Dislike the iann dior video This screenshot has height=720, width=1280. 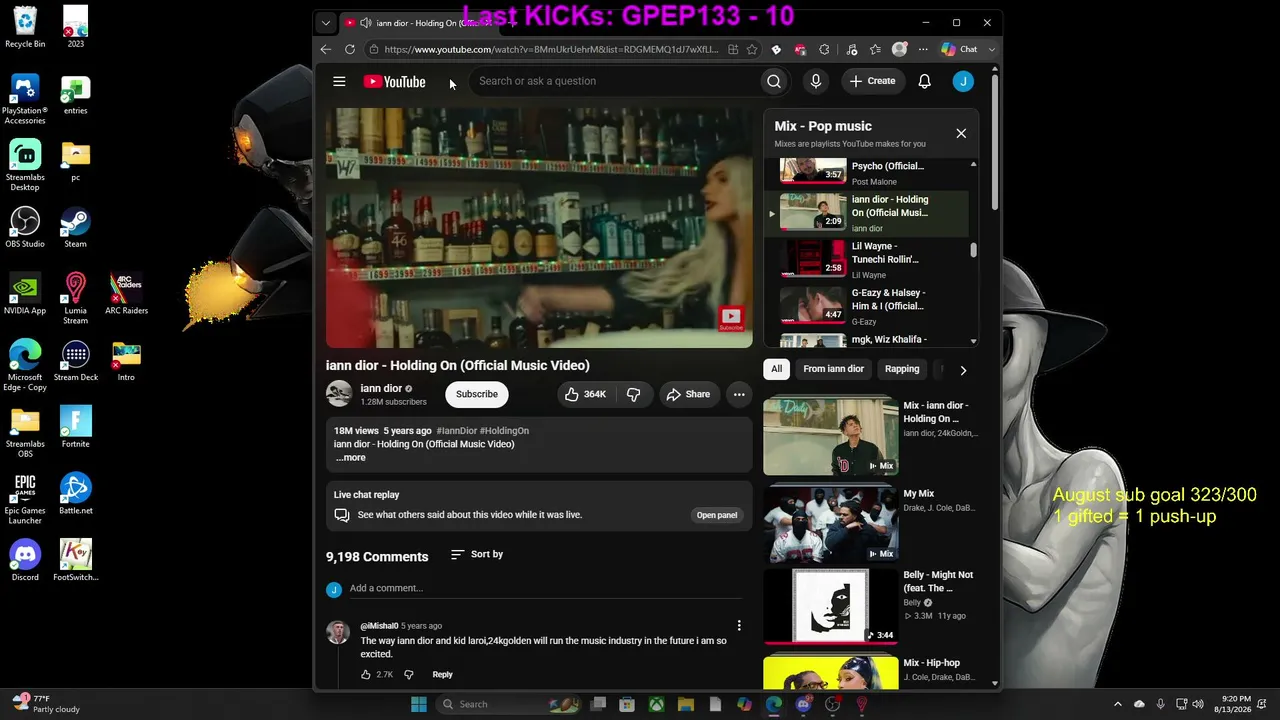click(x=634, y=394)
